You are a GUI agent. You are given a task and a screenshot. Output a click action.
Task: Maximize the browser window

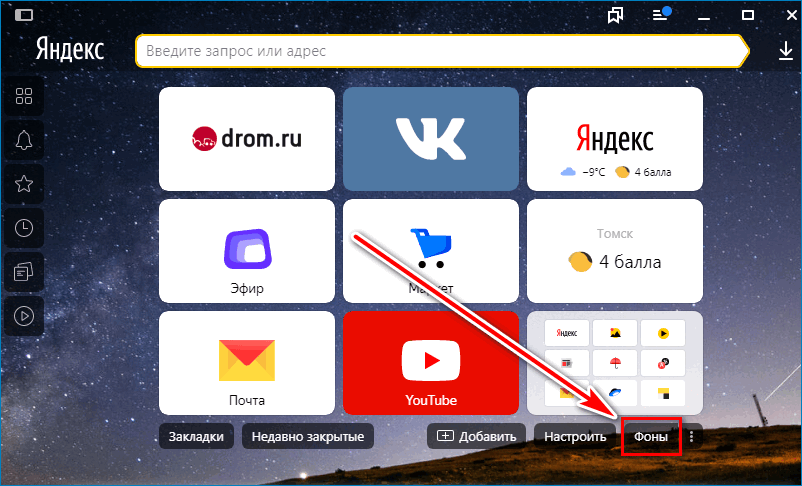pyautogui.click(x=748, y=15)
